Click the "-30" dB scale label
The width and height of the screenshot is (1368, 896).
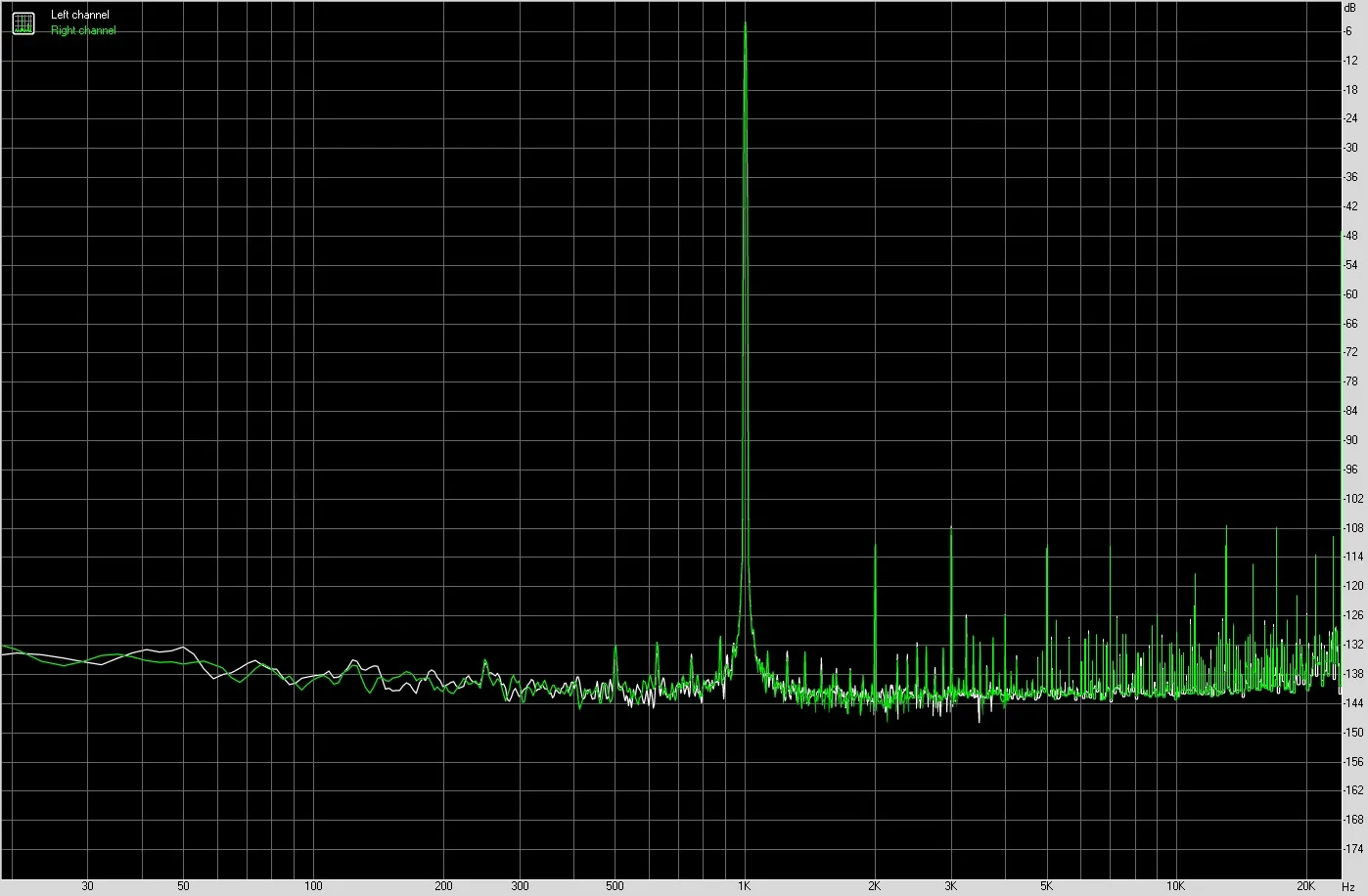[x=1350, y=148]
